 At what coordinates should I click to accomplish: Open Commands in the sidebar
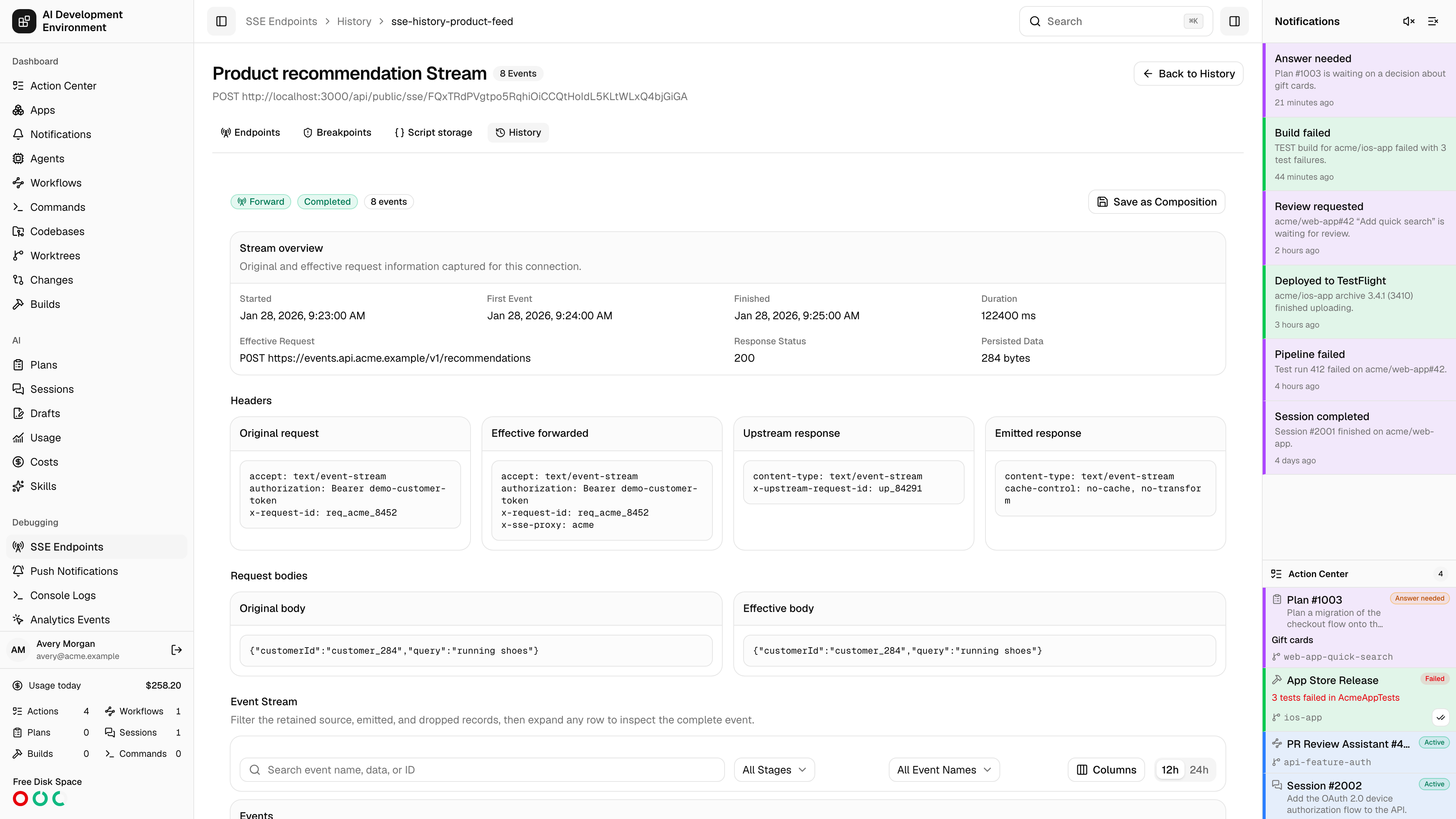pyautogui.click(x=97, y=207)
